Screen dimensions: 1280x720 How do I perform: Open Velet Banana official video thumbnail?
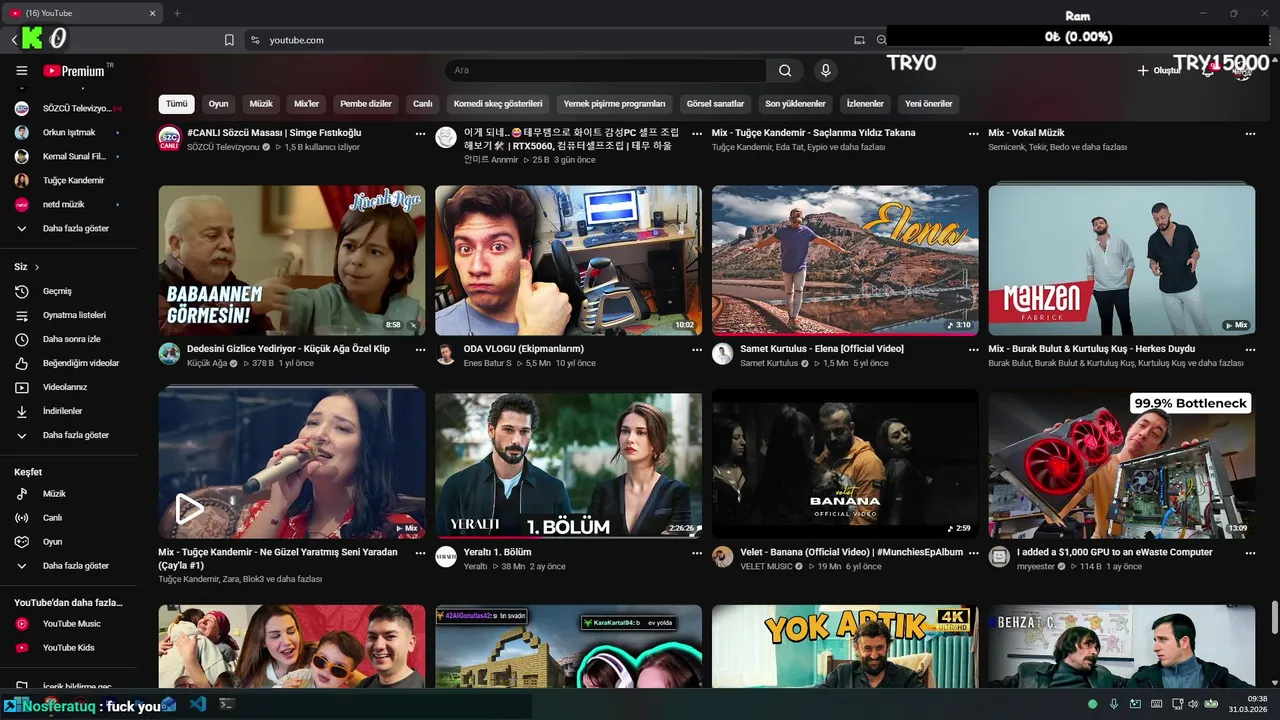click(x=845, y=464)
